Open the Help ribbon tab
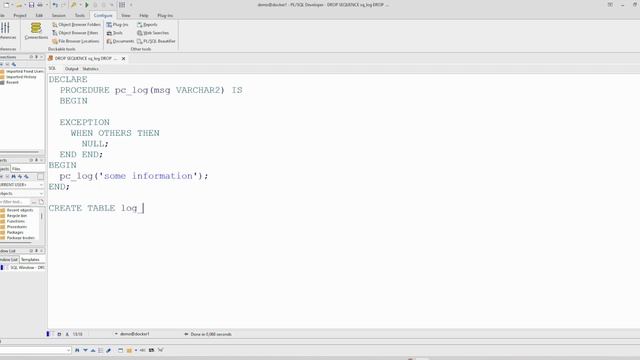640x360 pixels. pyautogui.click(x=144, y=16)
